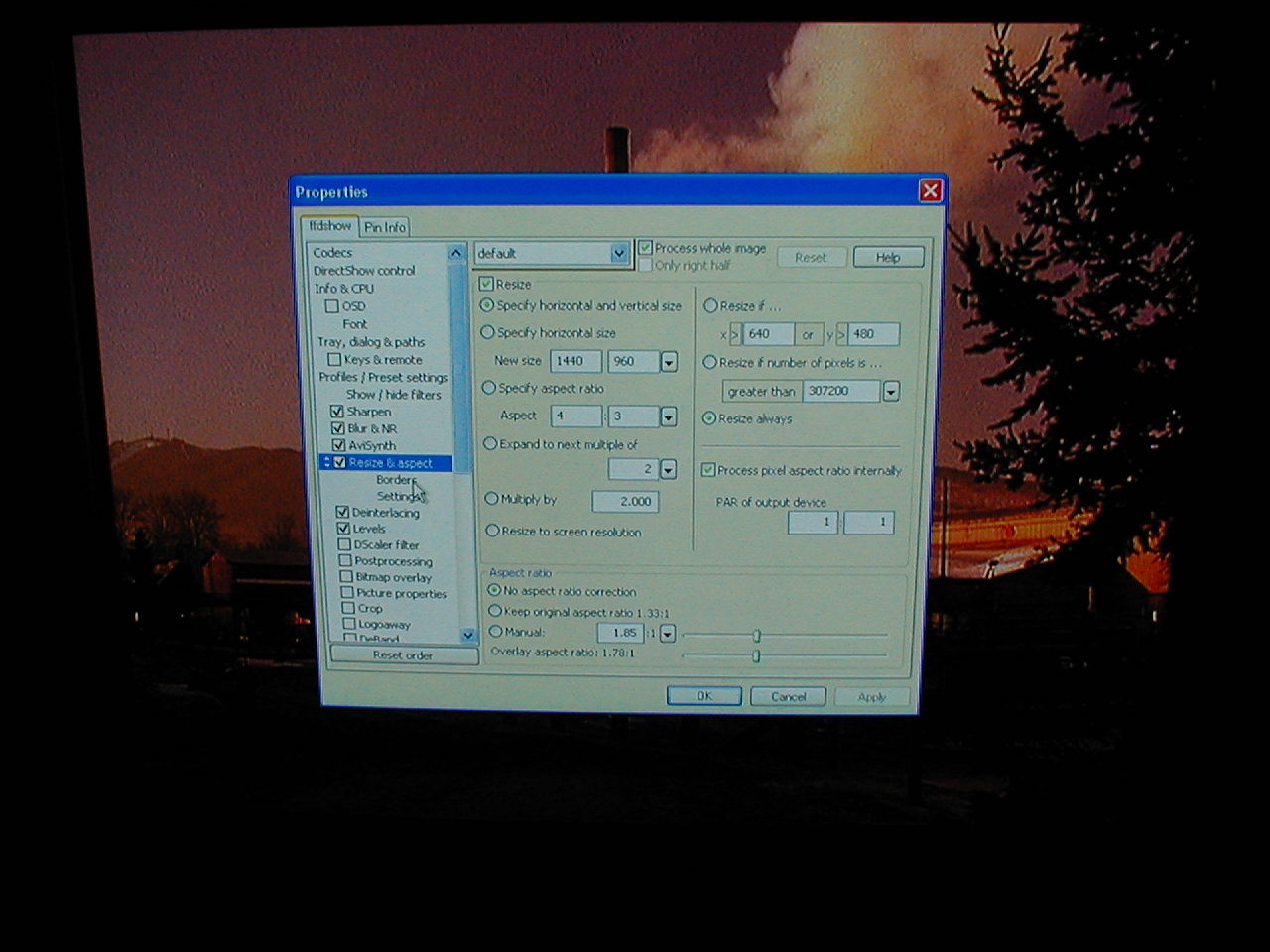The width and height of the screenshot is (1270, 952).
Task: Enable the Picture properties checkbox
Action: pyautogui.click(x=346, y=593)
